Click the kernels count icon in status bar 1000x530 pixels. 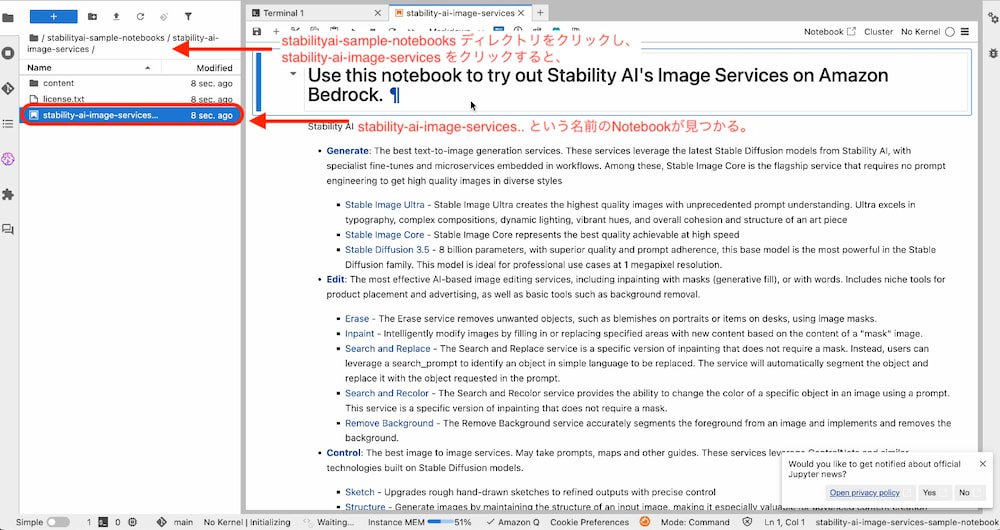[x=131, y=522]
